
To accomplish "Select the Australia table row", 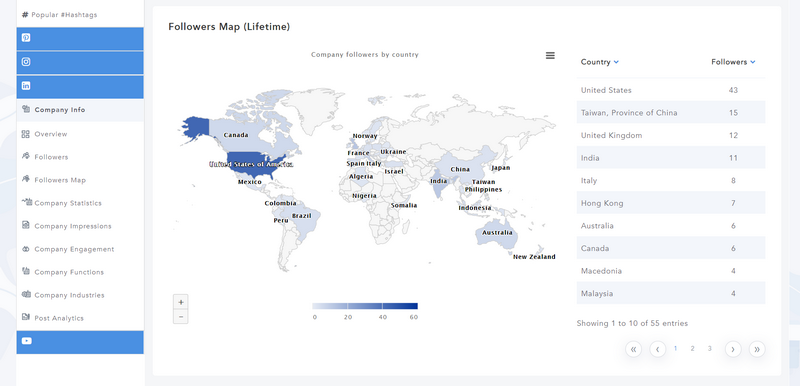I will tap(671, 225).
